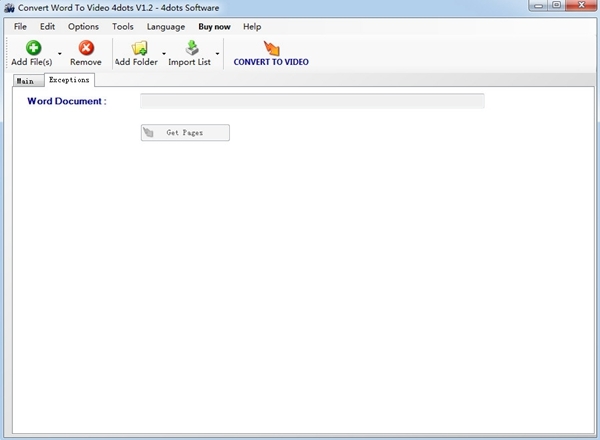600x440 pixels.
Task: Click the green Add File(s) icon
Action: [x=32, y=48]
